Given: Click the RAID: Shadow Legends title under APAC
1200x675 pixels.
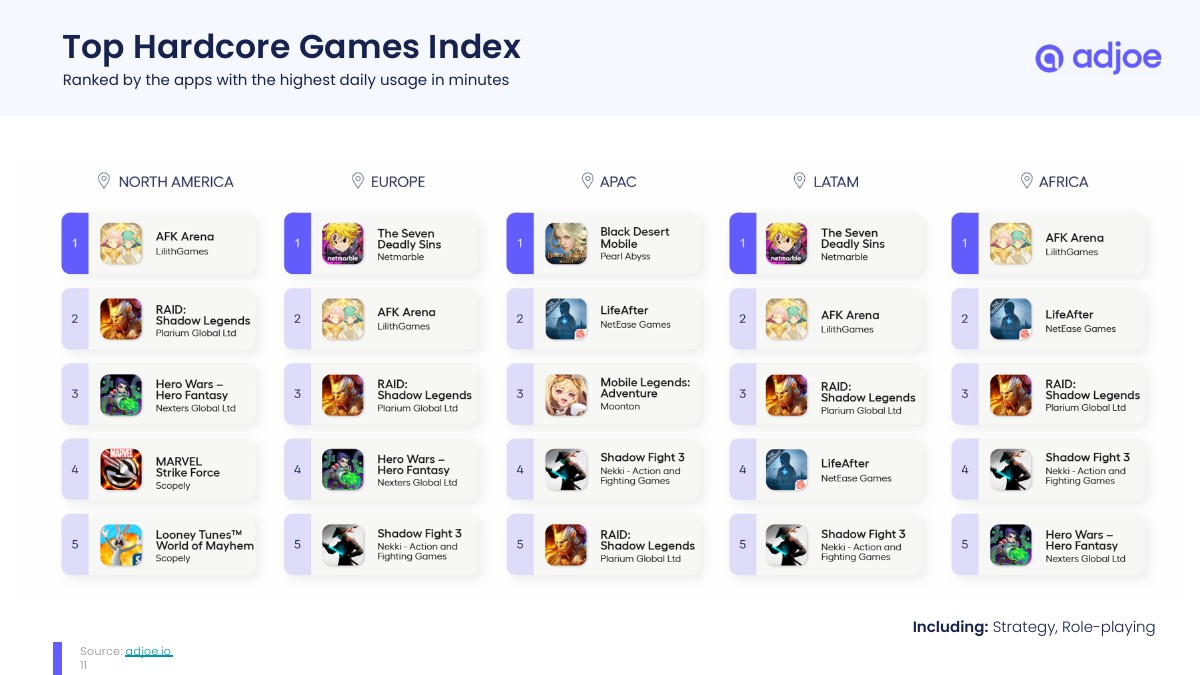Looking at the screenshot, I should 647,540.
